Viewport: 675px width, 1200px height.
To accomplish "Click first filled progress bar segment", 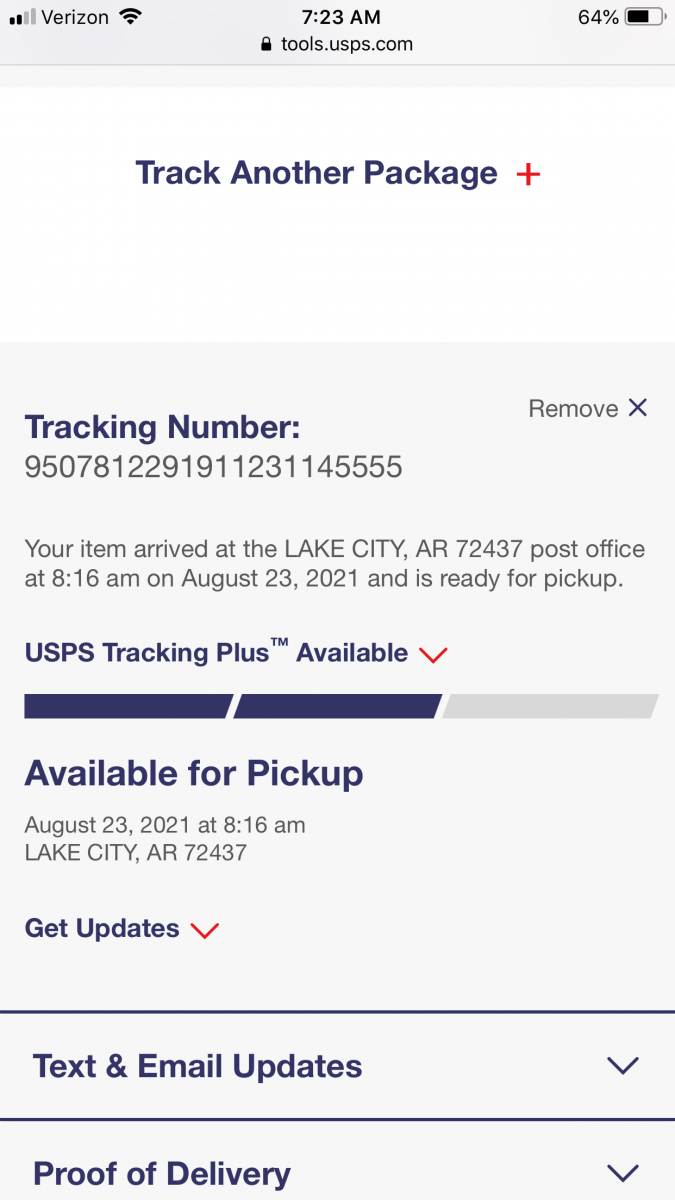I will pyautogui.click(x=127, y=706).
